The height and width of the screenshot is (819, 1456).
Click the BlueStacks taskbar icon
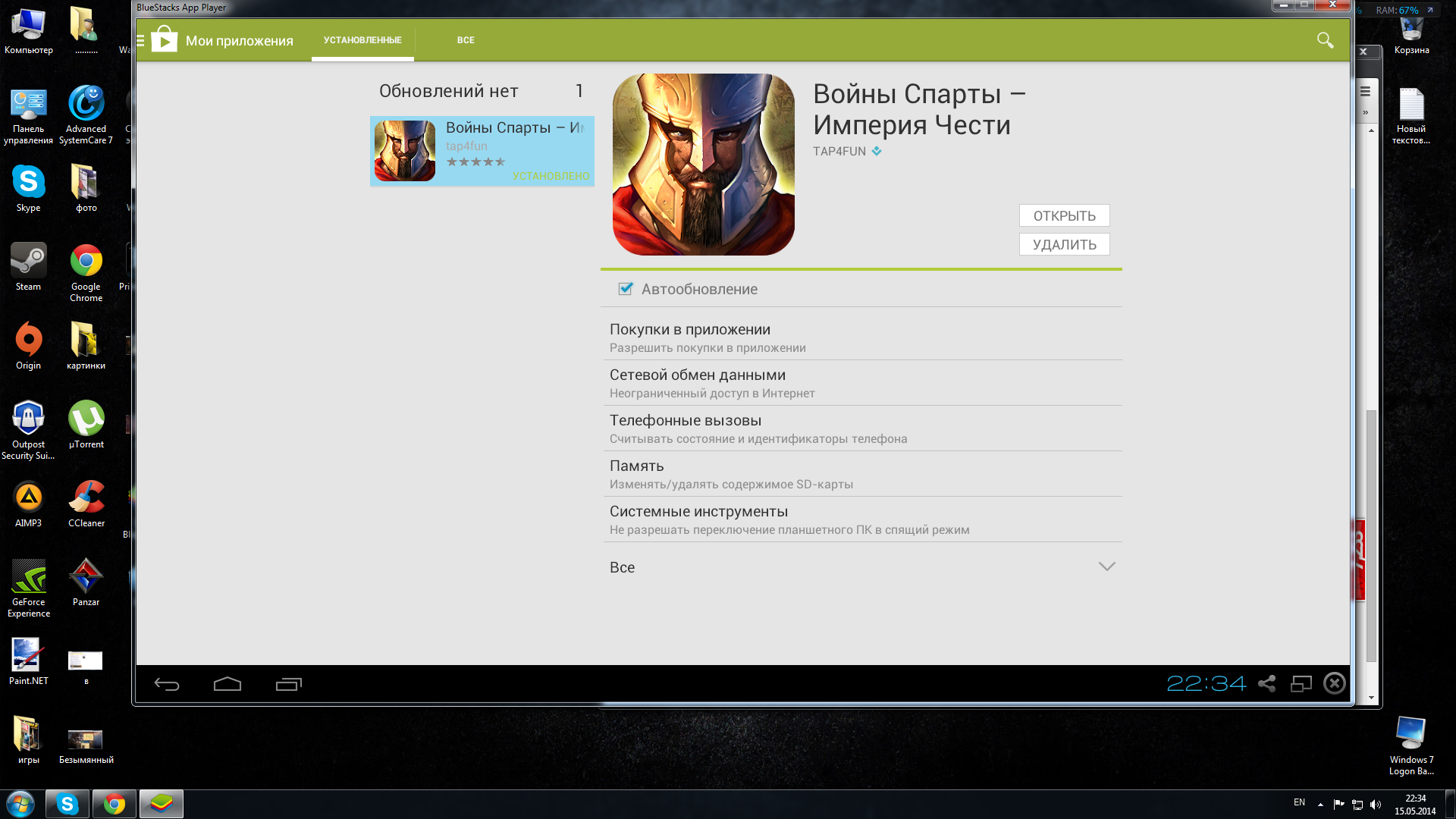pos(162,804)
